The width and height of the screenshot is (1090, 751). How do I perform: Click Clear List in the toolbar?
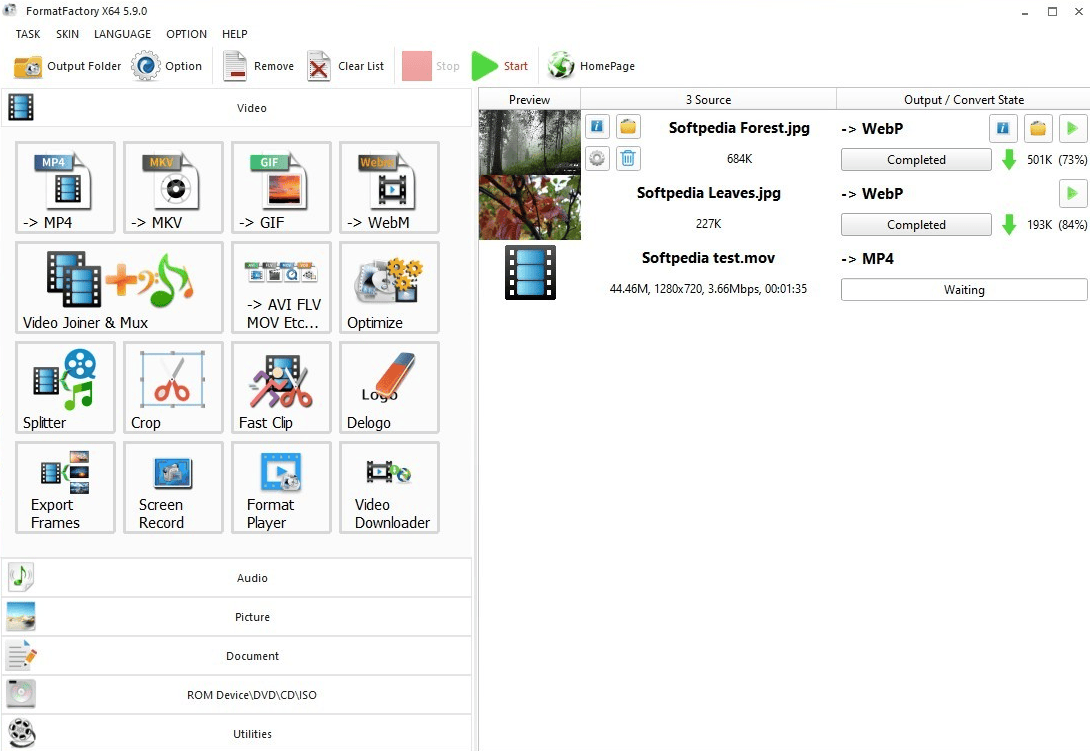click(x=345, y=66)
